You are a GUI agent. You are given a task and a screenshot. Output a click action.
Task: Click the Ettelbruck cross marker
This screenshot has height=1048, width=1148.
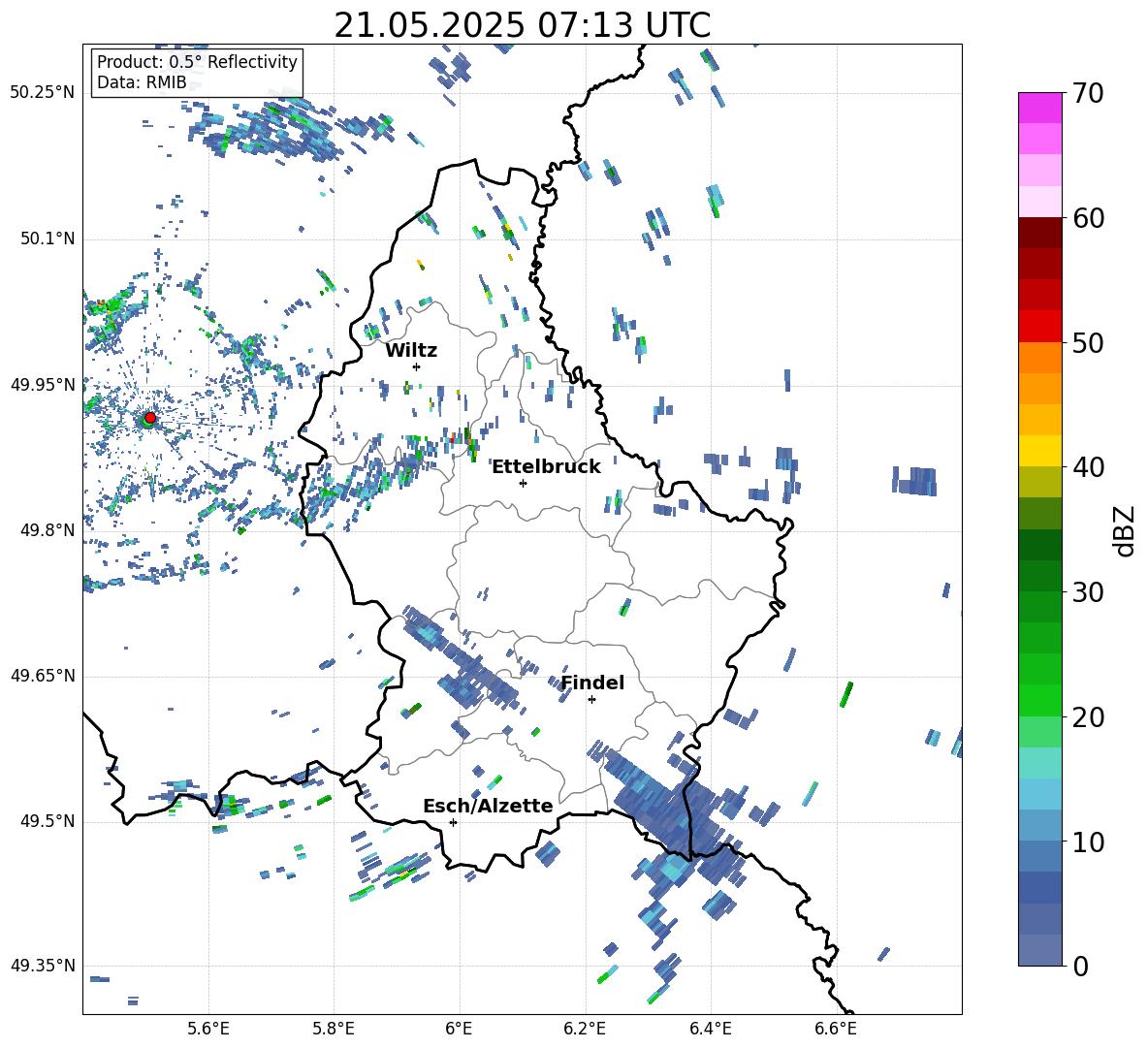[523, 483]
